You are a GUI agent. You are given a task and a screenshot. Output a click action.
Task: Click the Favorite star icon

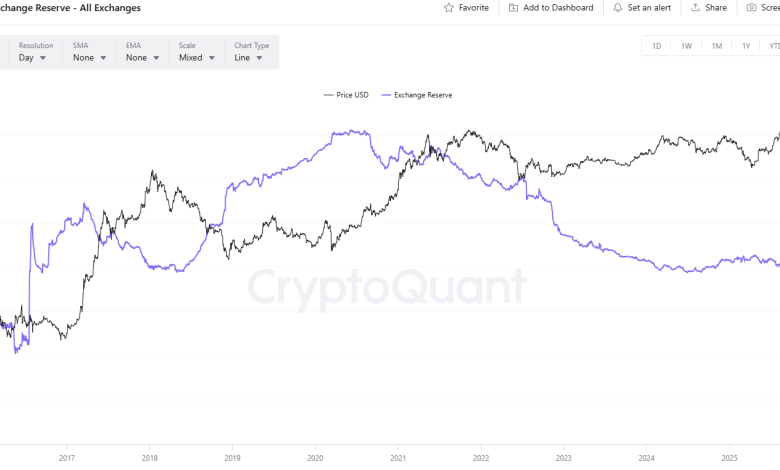click(448, 8)
